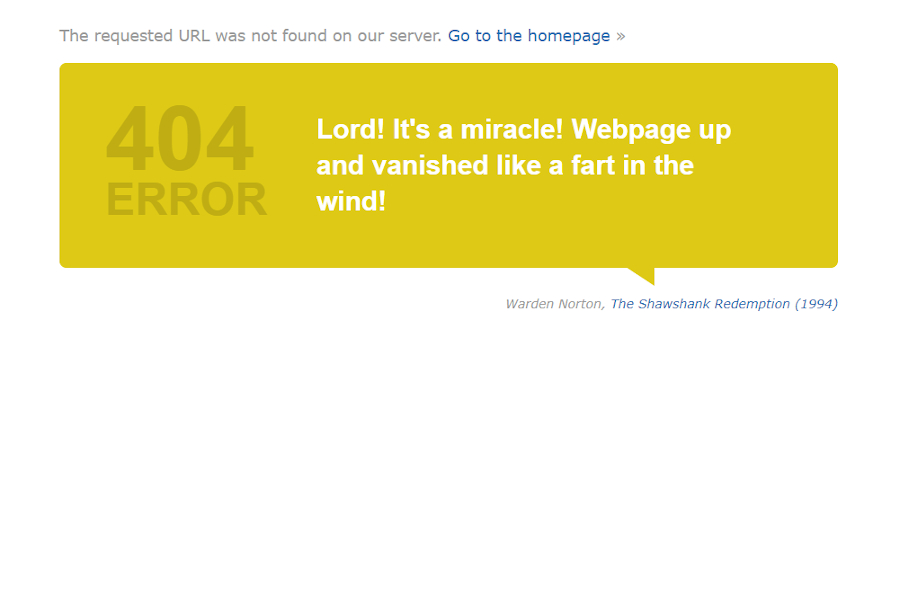
Task: Click the 'Warden Norton' attribution text
Action: pyautogui.click(x=553, y=304)
